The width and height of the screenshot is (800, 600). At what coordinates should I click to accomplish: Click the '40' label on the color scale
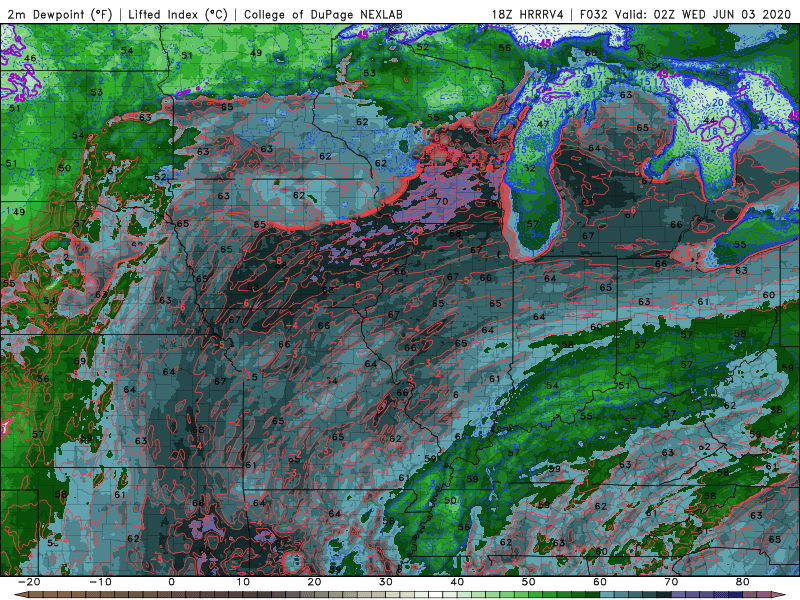(457, 582)
